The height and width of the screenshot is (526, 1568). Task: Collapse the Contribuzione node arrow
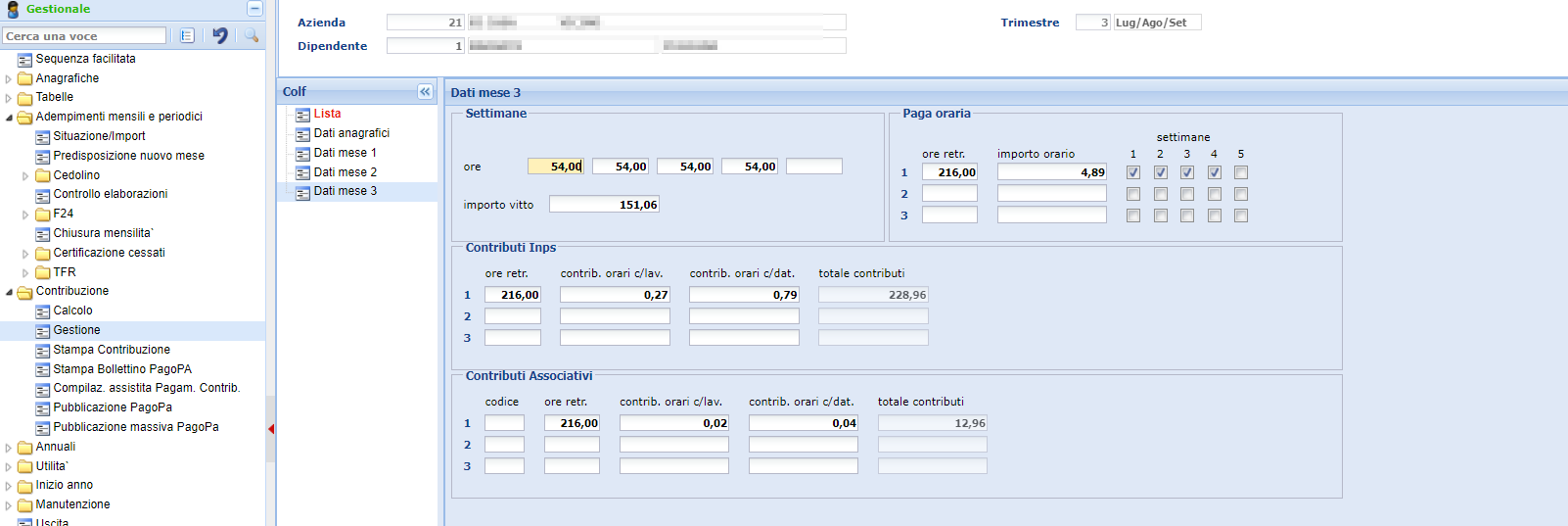tap(9, 292)
